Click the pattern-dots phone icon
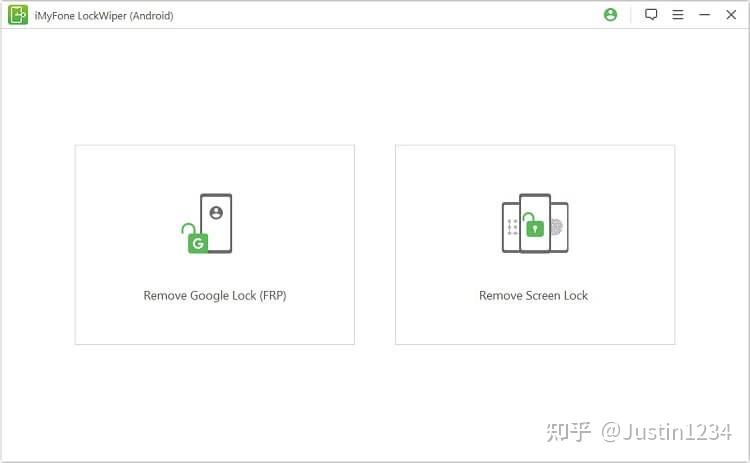 coord(512,227)
